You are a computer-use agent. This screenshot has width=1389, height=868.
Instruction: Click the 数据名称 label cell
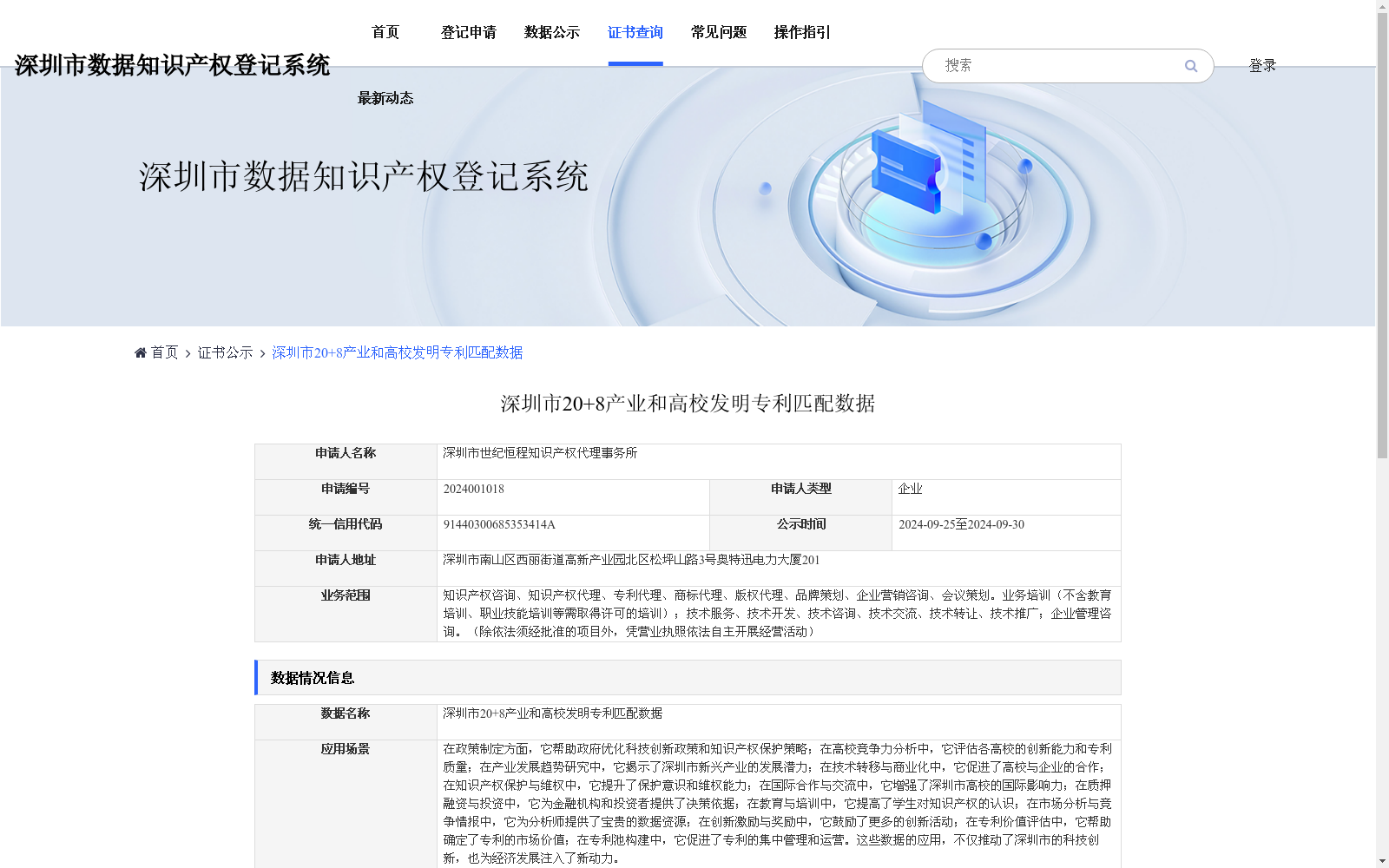pos(346,722)
